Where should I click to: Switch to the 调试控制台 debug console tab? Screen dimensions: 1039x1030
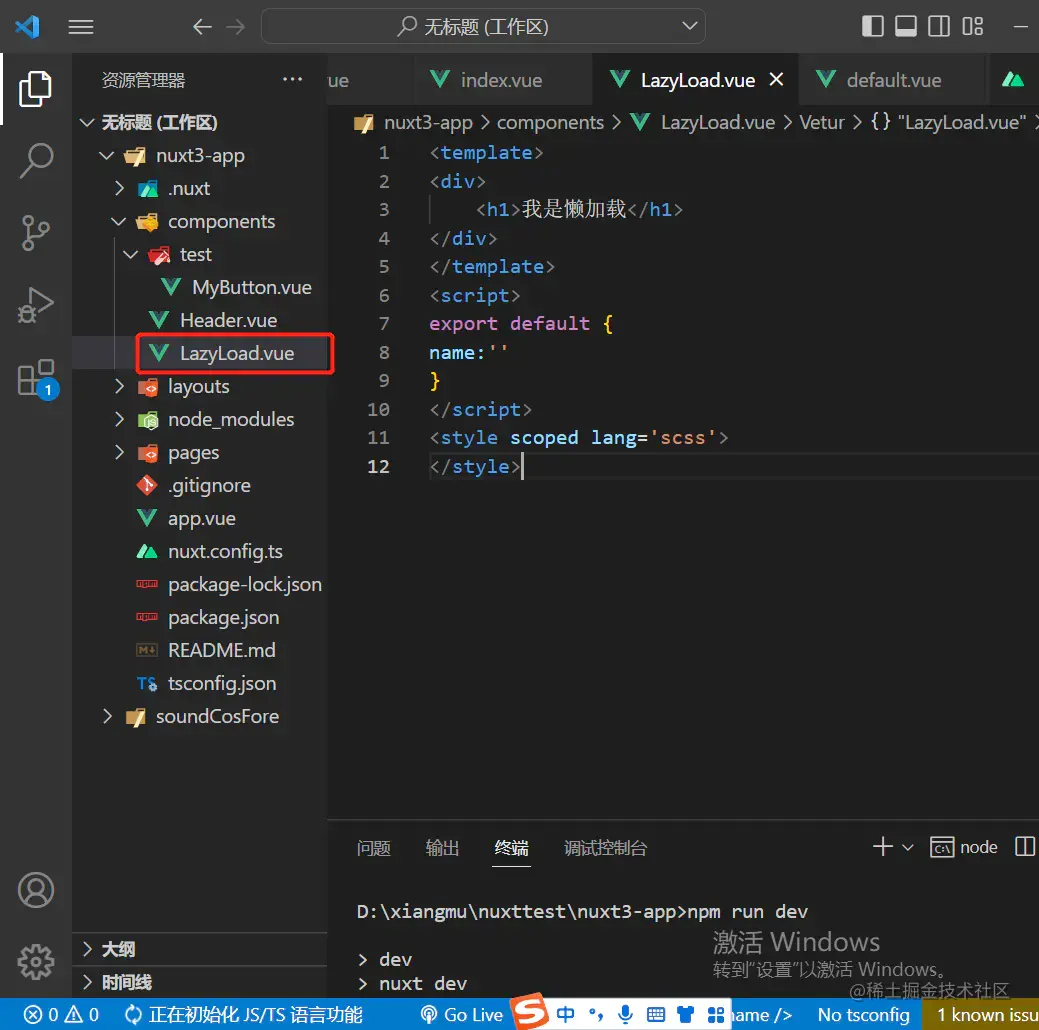[x=606, y=848]
